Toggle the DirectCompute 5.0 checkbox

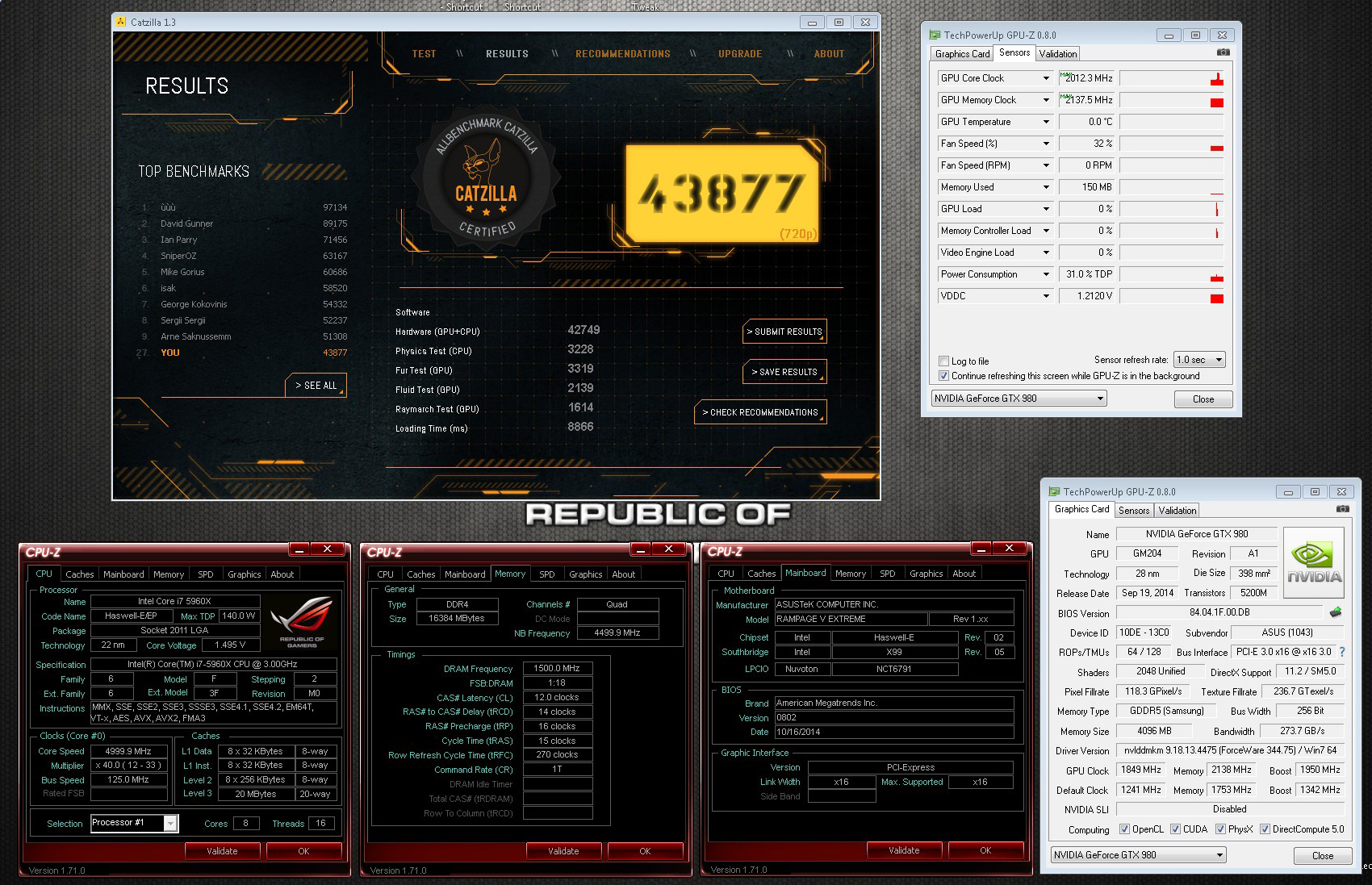1265,829
